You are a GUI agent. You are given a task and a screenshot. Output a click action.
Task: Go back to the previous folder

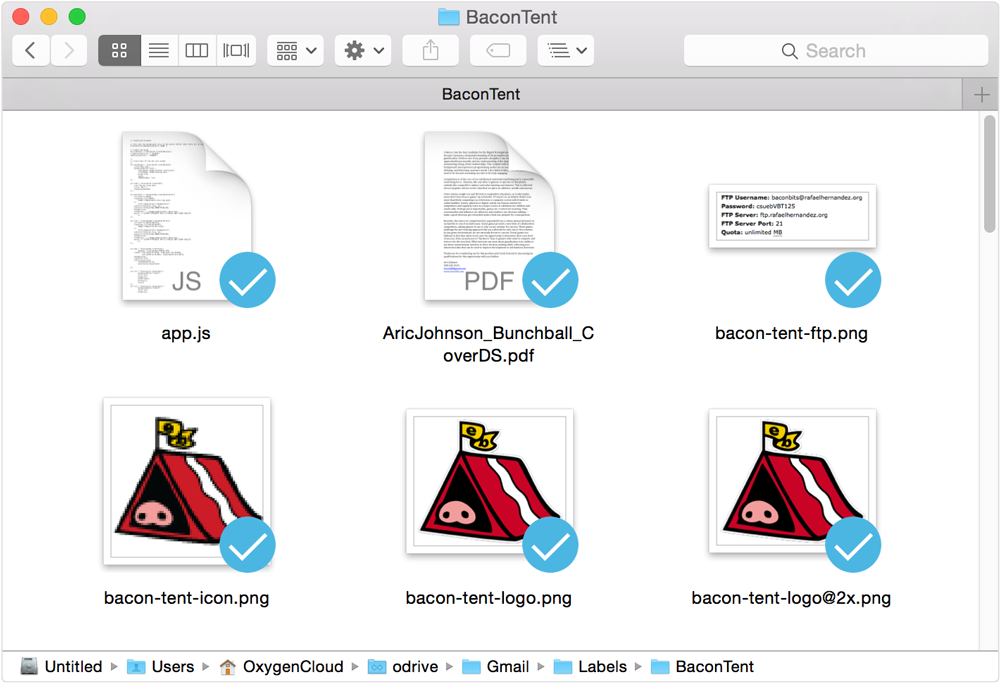(30, 50)
